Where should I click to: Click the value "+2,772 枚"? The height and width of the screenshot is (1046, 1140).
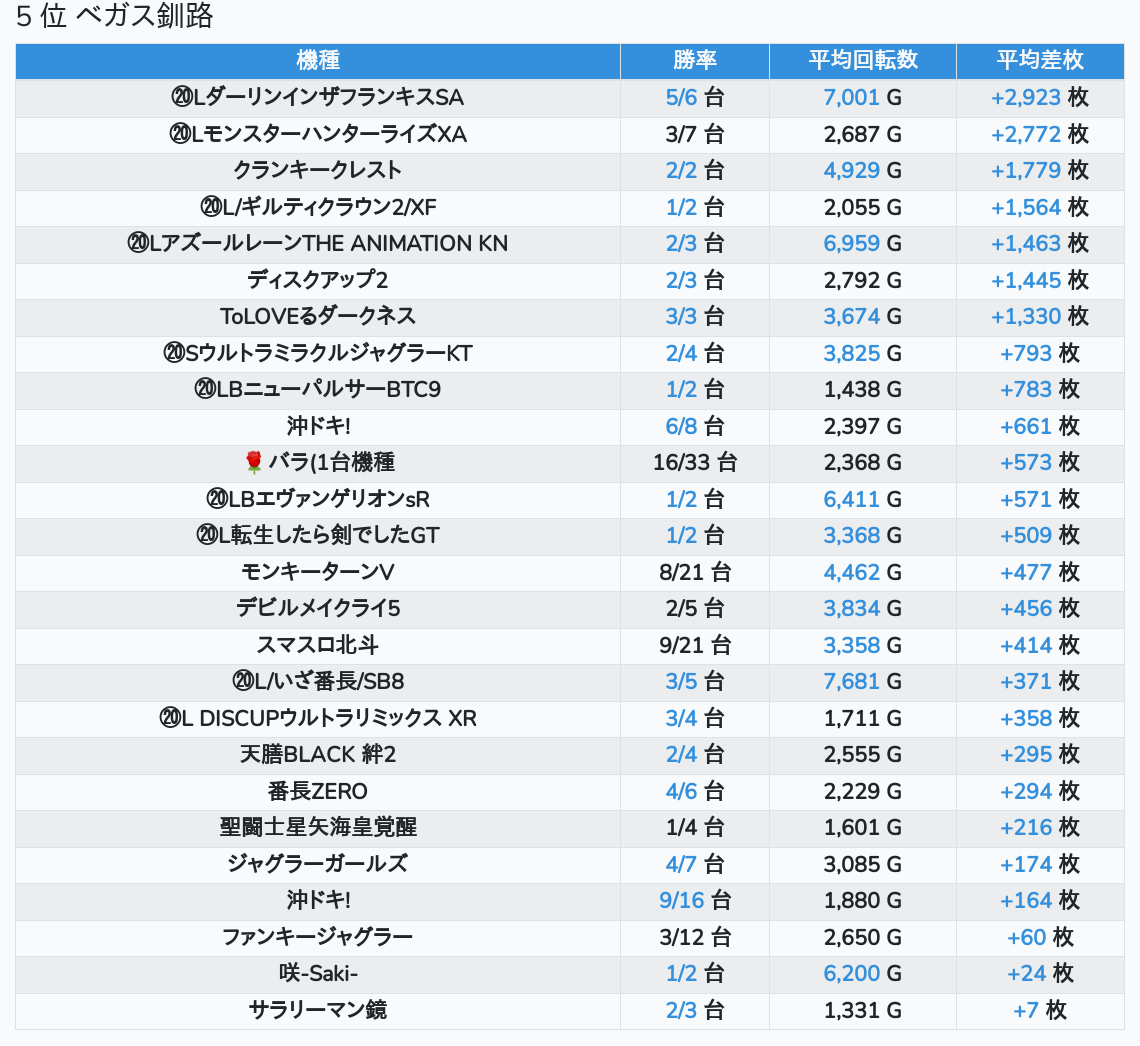(1040, 134)
